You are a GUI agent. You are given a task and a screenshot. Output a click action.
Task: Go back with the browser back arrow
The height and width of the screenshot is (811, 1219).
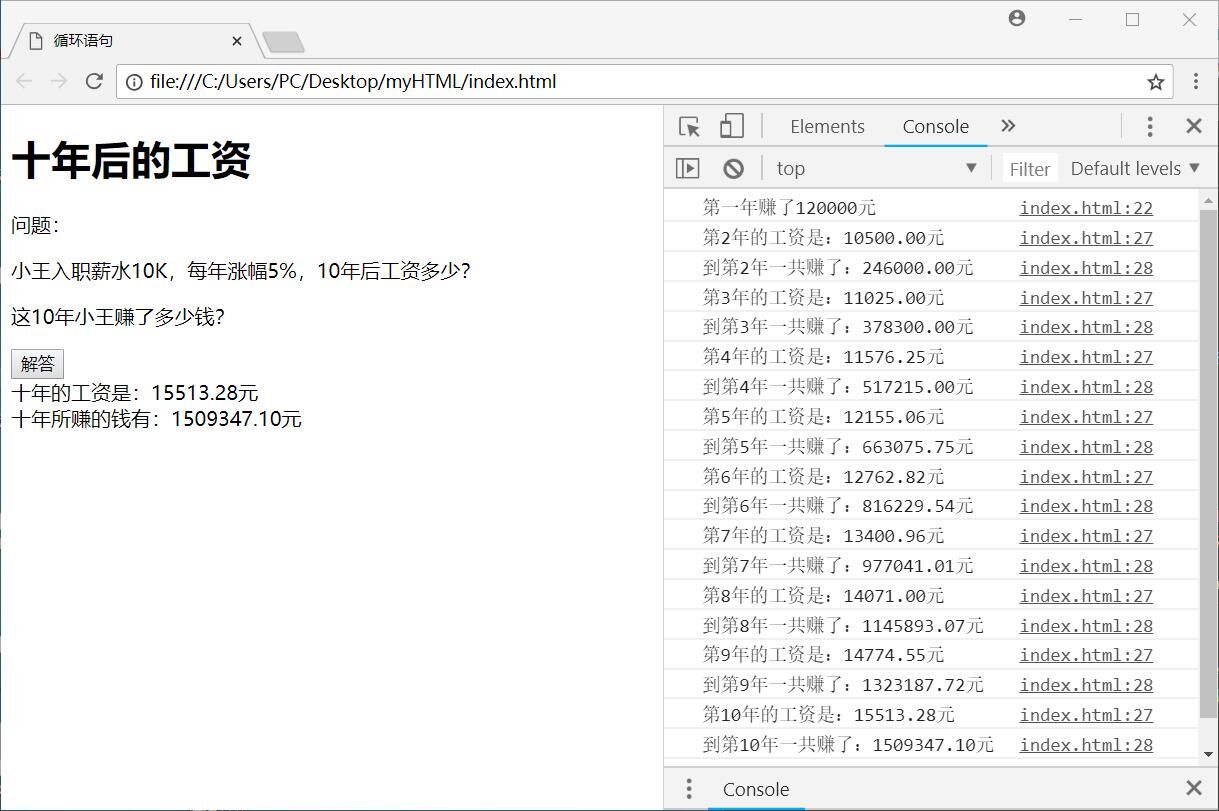(24, 81)
